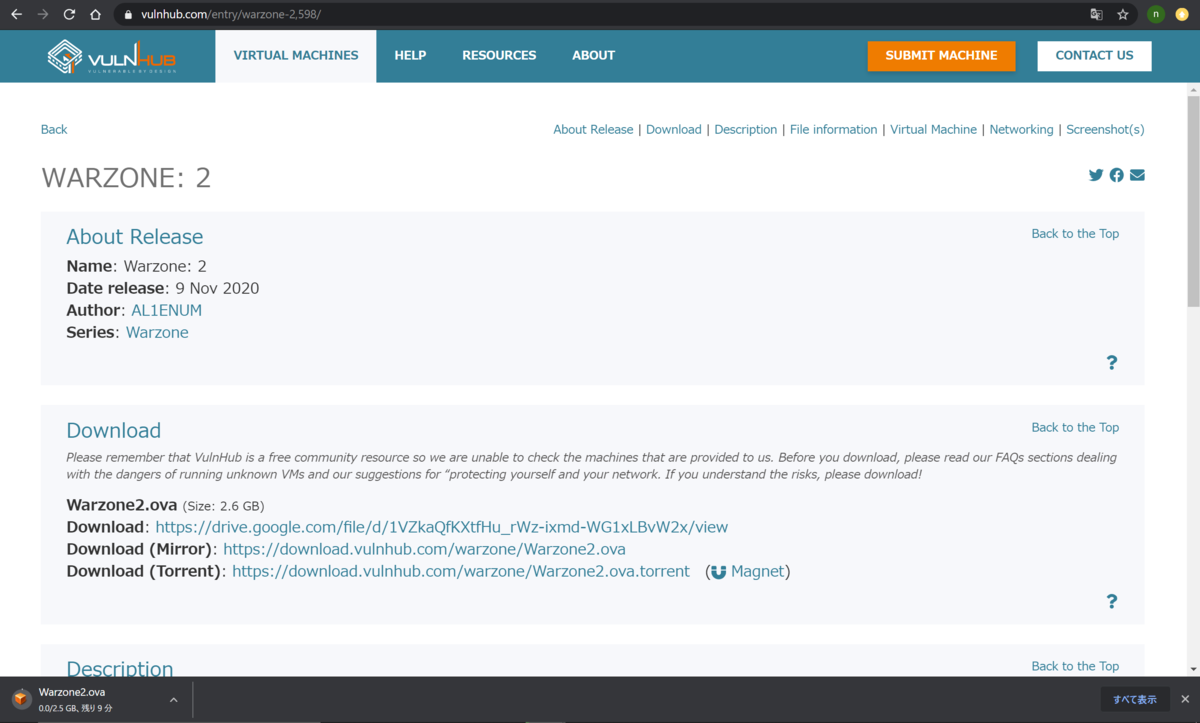Screen dimensions: 1200x723
Task: Jump to the Description anchor link
Action: (746, 129)
